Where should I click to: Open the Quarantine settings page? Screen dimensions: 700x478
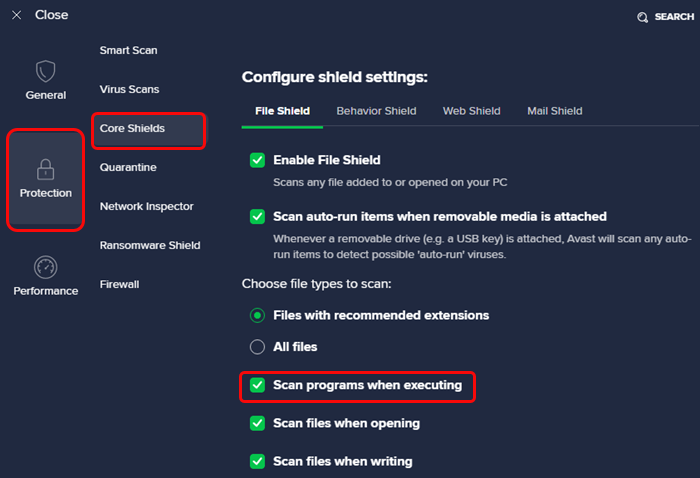128,167
